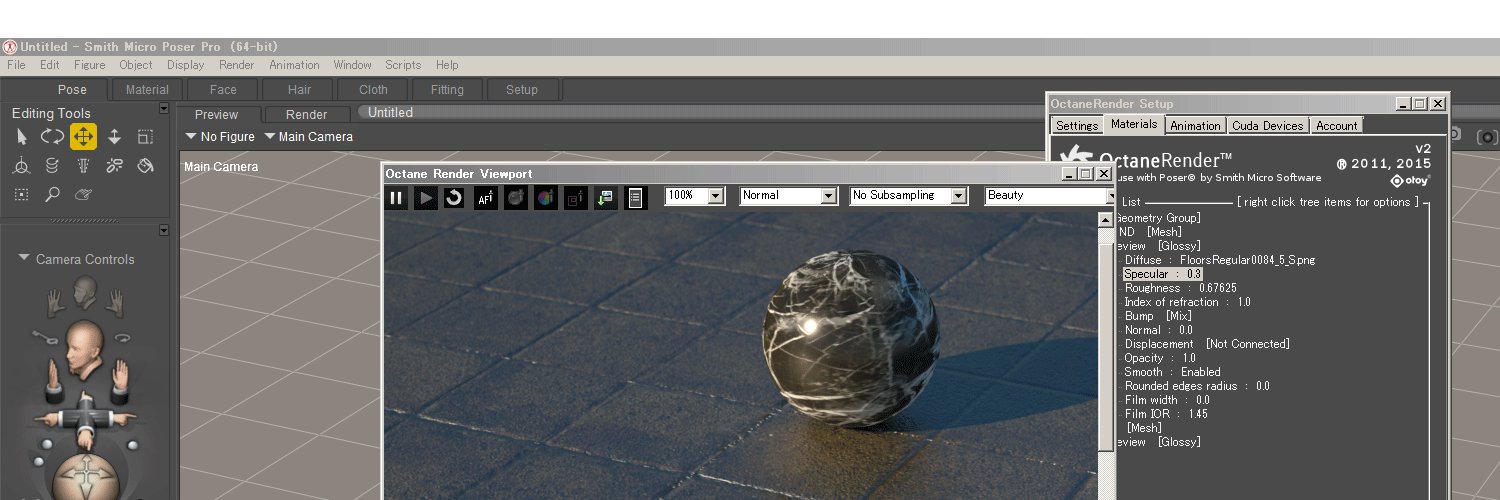Open the Settings tab in OctaneRender Setup
Image resolution: width=1500 pixels, height=500 pixels.
coord(1077,125)
